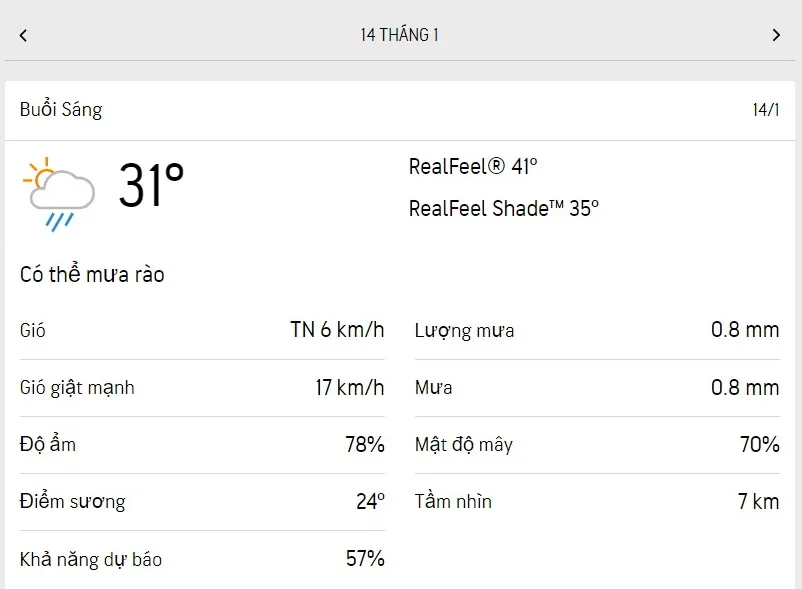Viewport: 802px width, 589px height.
Task: Select the Gió giật mạnh row
Action: (201, 387)
